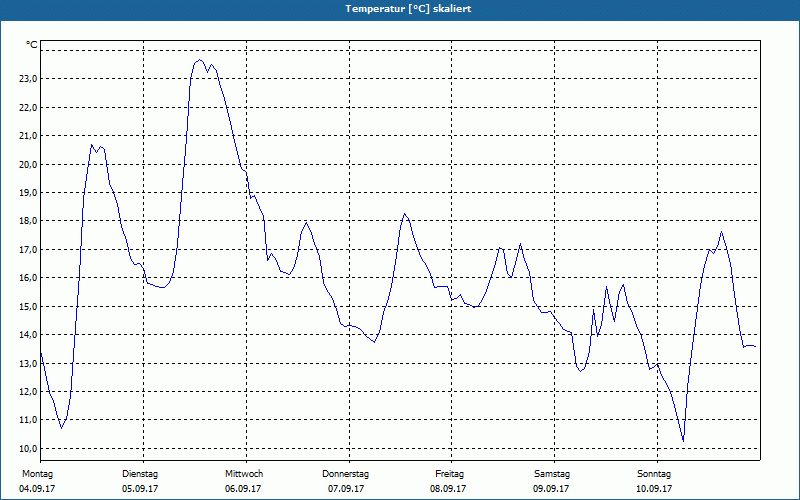
Task: Click the Montag day label
Action: point(37,474)
